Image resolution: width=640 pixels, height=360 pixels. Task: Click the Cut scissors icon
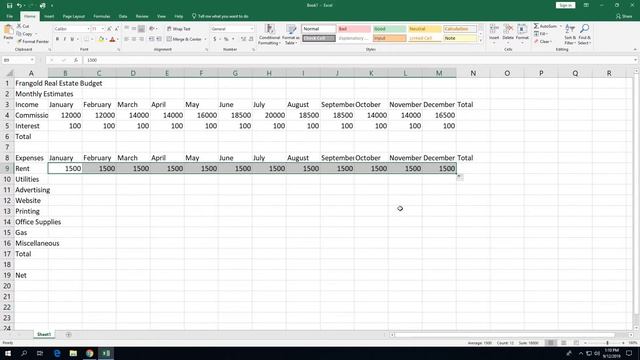coord(19,26)
